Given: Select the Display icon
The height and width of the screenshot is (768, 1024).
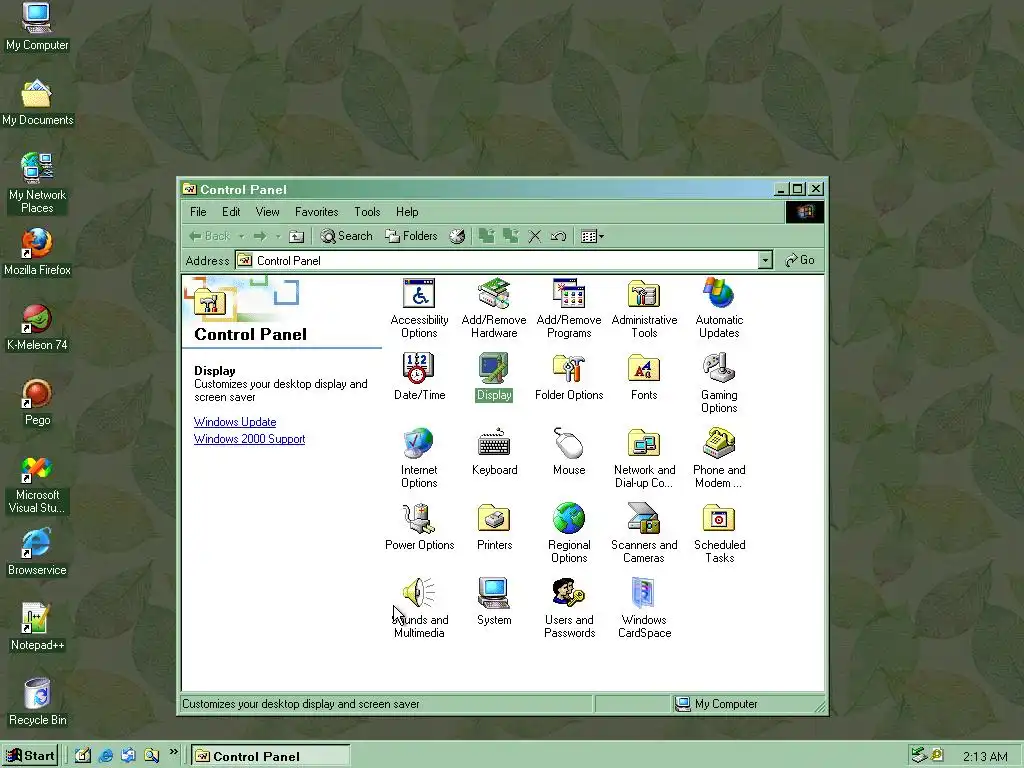Looking at the screenshot, I should click(x=494, y=376).
